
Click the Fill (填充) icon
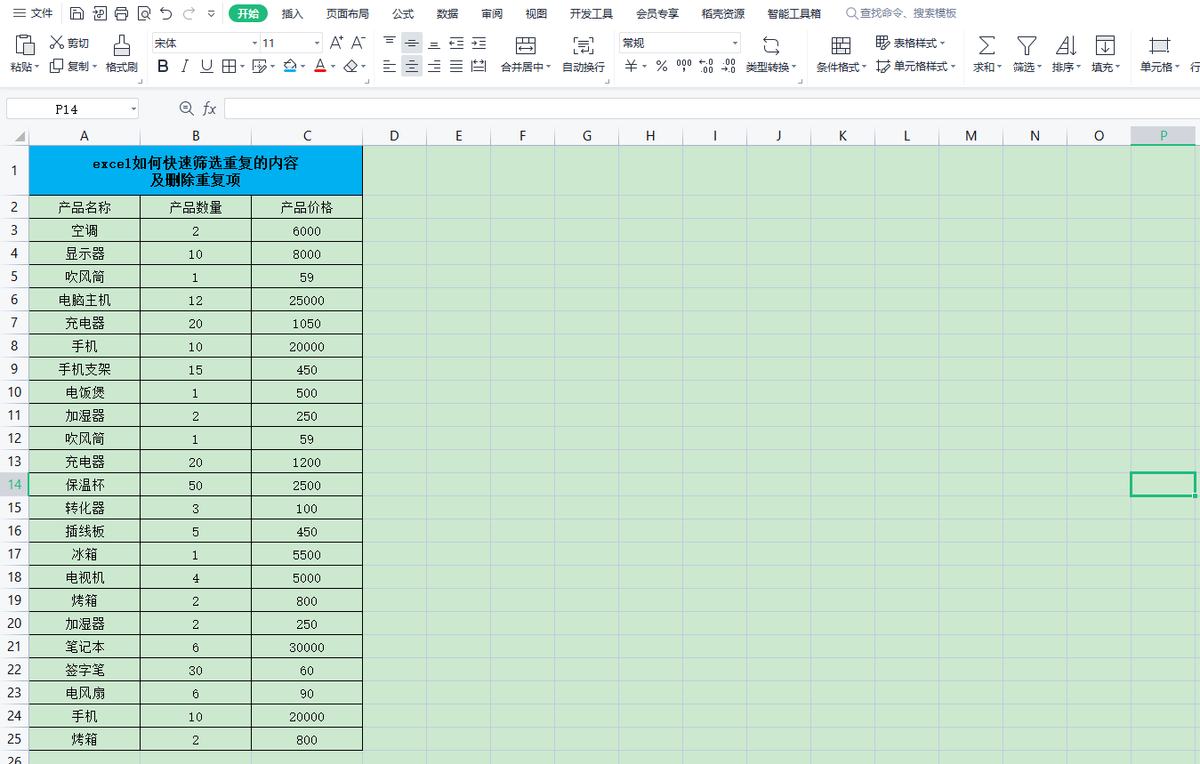1105,45
